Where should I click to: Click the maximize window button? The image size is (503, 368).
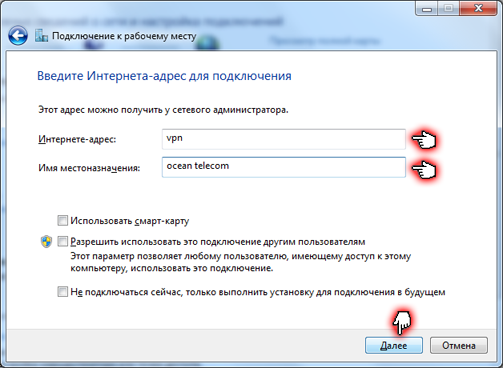pos(449,8)
